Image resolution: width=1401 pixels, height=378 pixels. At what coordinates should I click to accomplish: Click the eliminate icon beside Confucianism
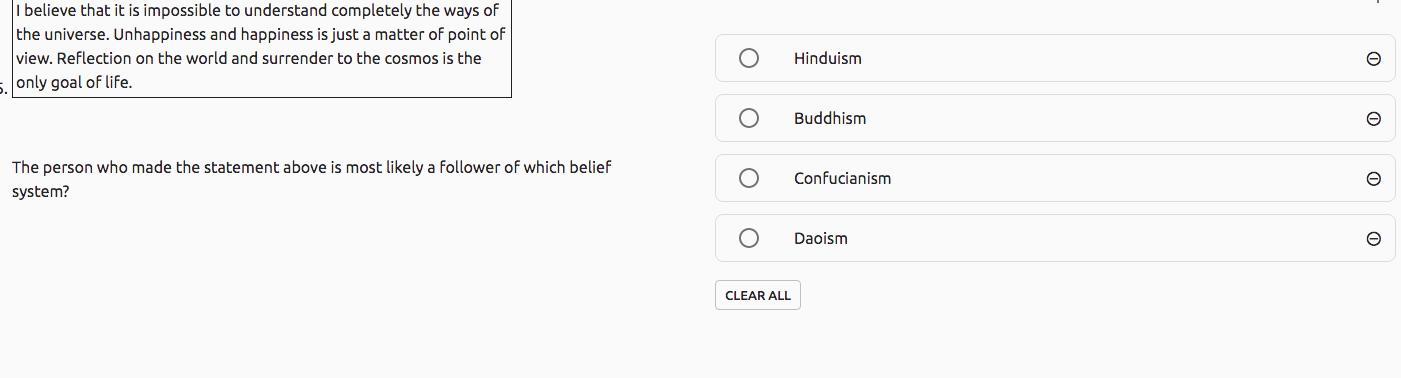tap(1373, 179)
